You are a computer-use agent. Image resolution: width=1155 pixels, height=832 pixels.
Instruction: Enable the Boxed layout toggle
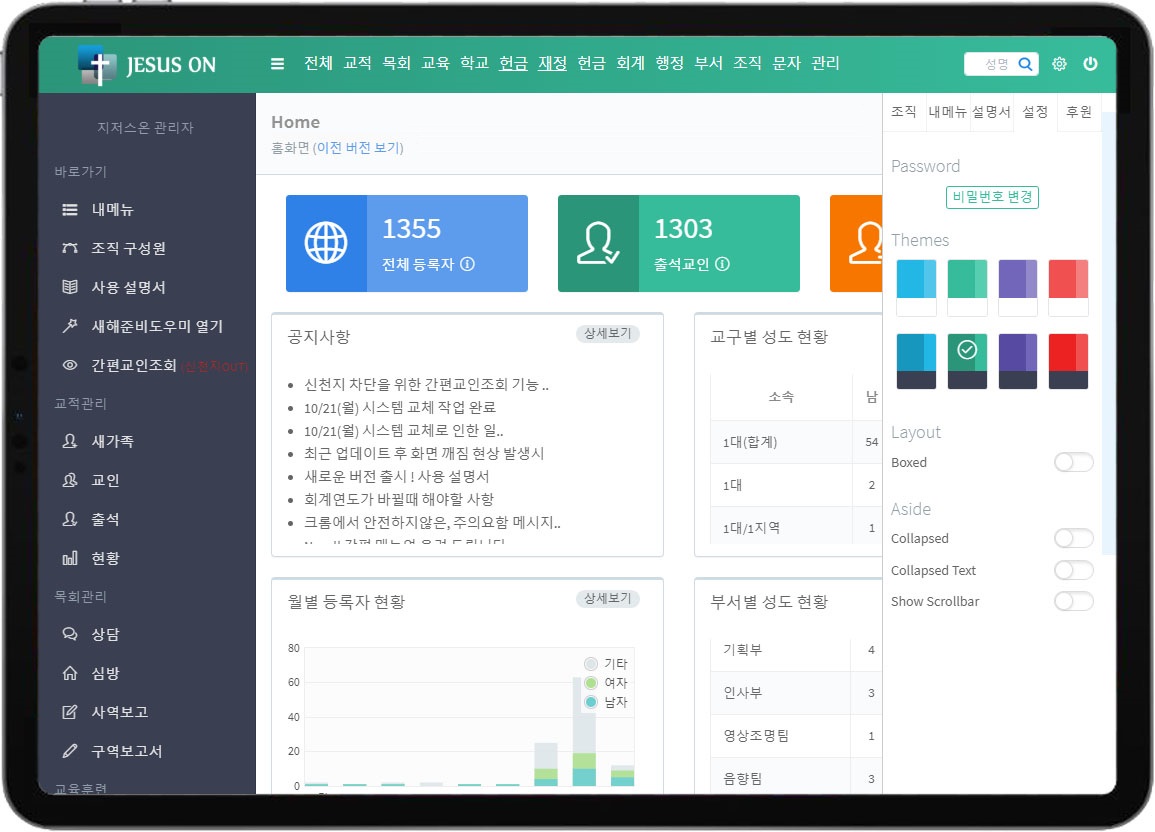click(x=1073, y=462)
